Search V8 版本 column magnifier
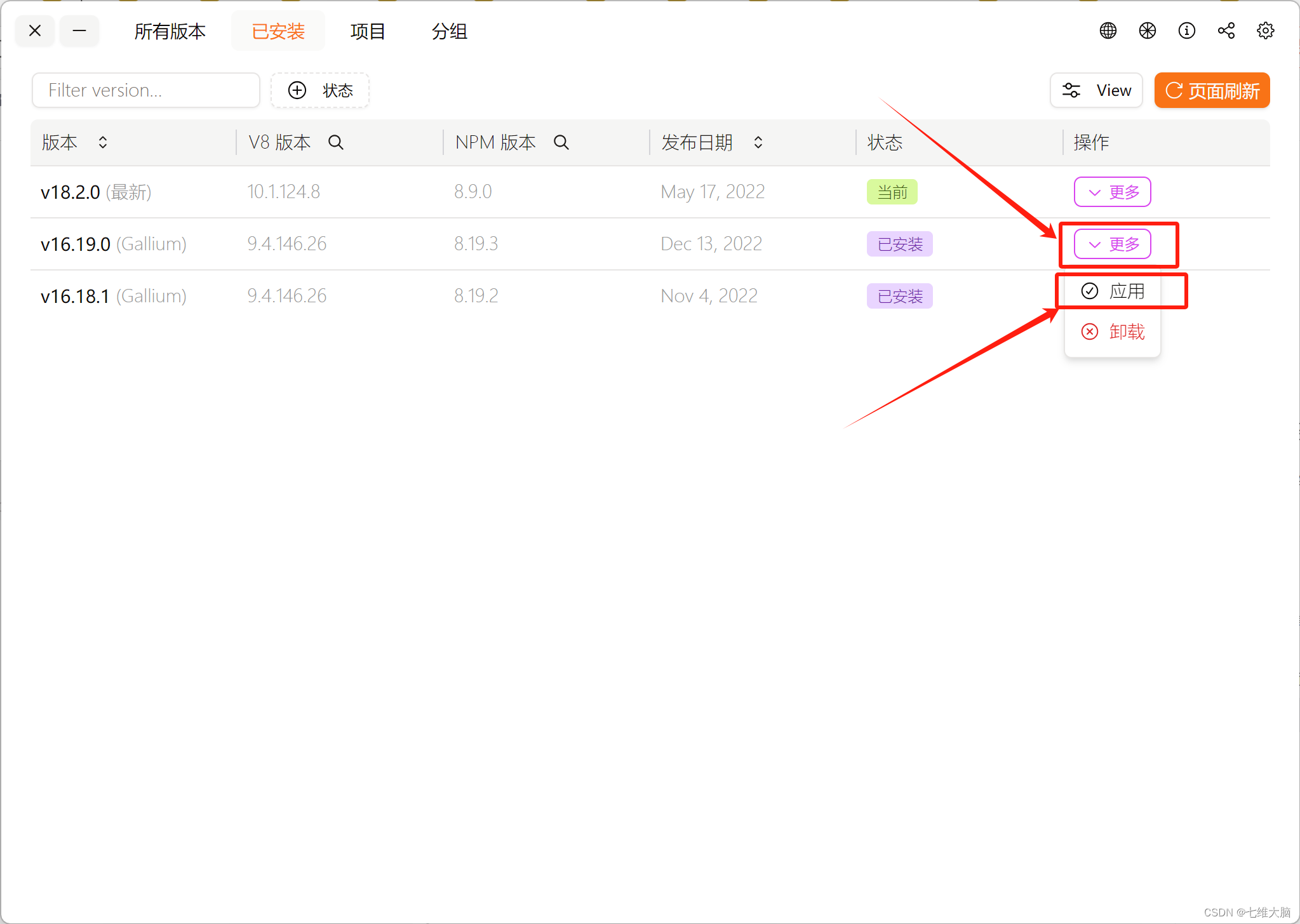Image resolution: width=1300 pixels, height=924 pixels. point(336,142)
